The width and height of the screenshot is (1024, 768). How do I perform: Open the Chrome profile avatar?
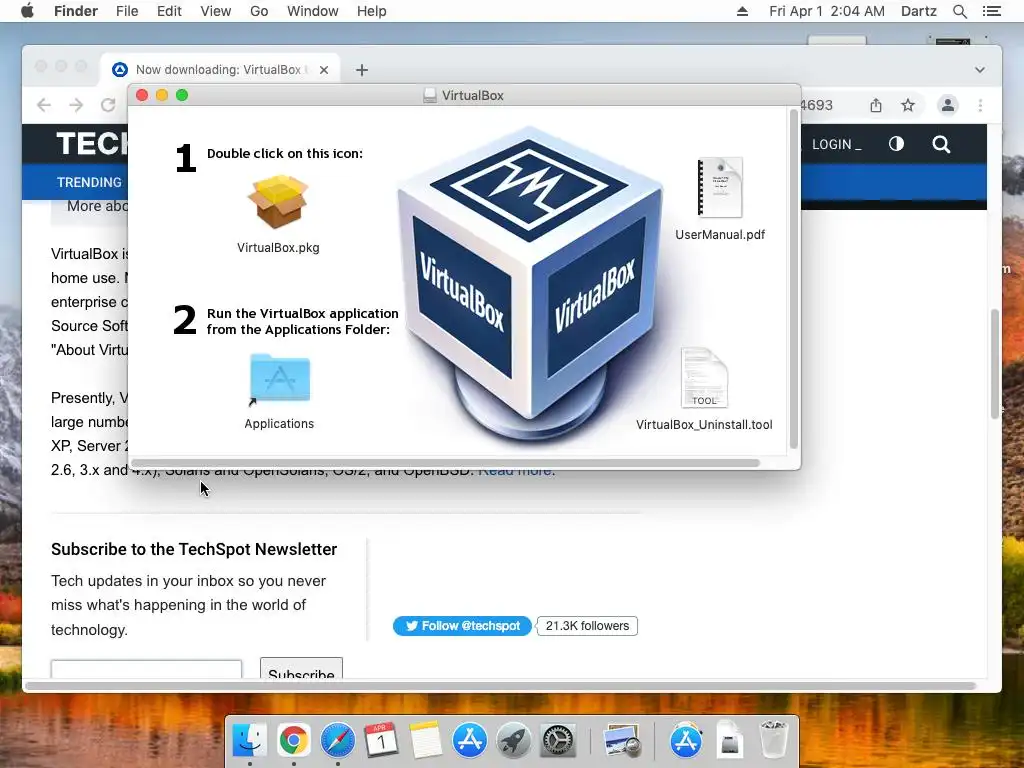(x=948, y=105)
